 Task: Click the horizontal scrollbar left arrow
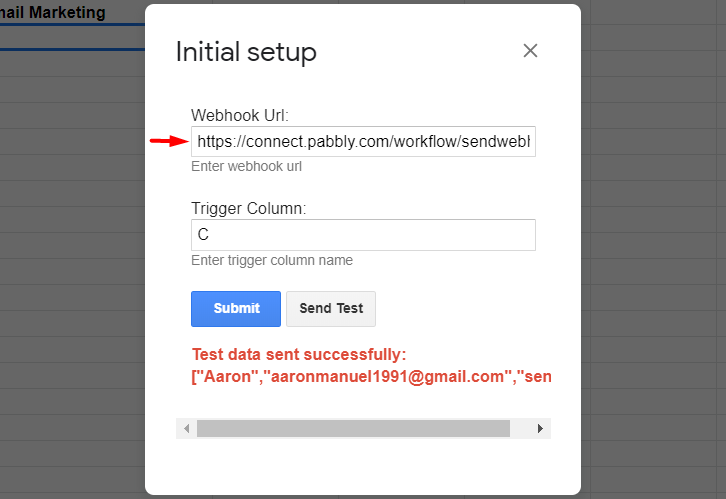pyautogui.click(x=186, y=429)
